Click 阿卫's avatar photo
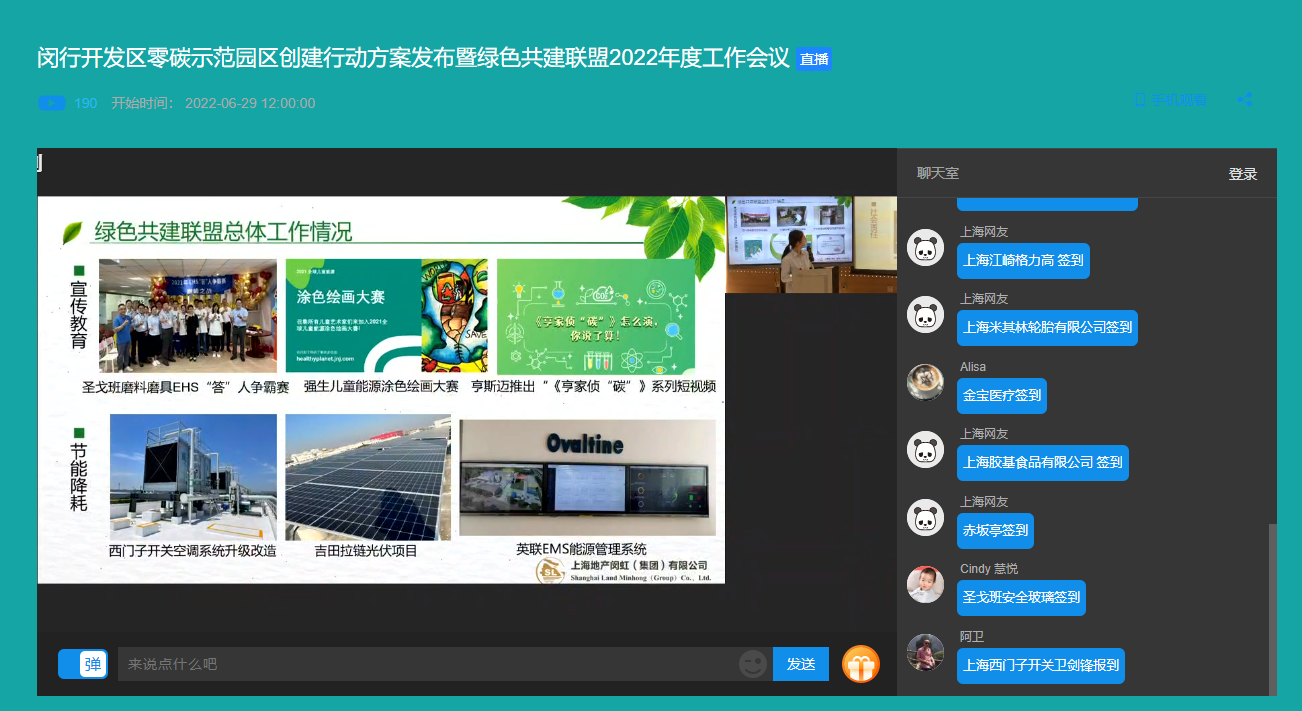The width and height of the screenshot is (1302, 711). click(x=925, y=652)
